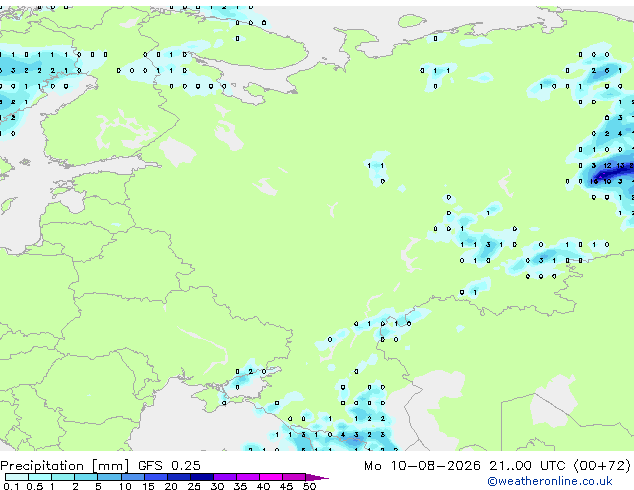Click the 13 mm precipitation value

pyautogui.click(x=620, y=166)
